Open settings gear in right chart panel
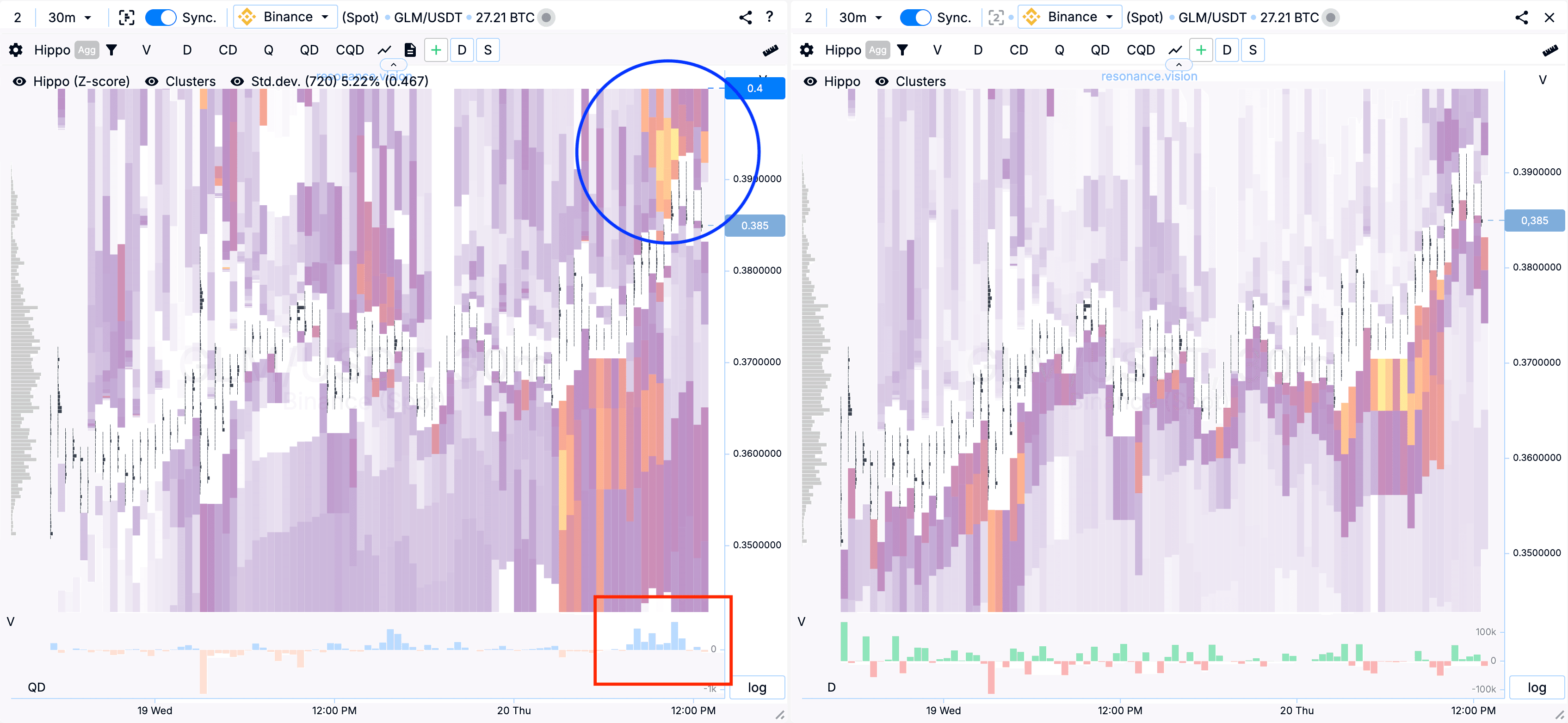 coord(807,50)
